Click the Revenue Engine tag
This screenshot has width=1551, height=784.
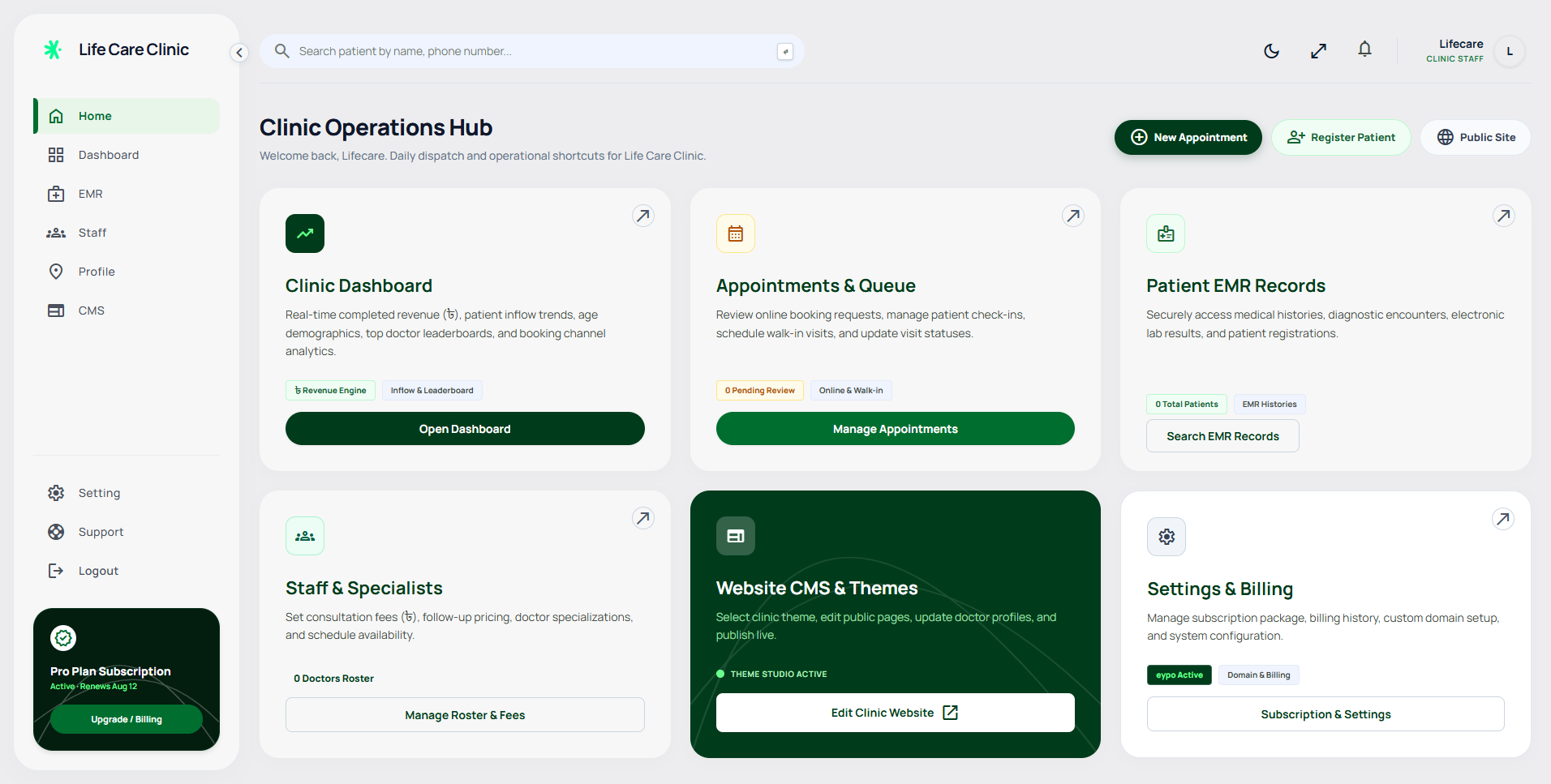click(x=330, y=390)
